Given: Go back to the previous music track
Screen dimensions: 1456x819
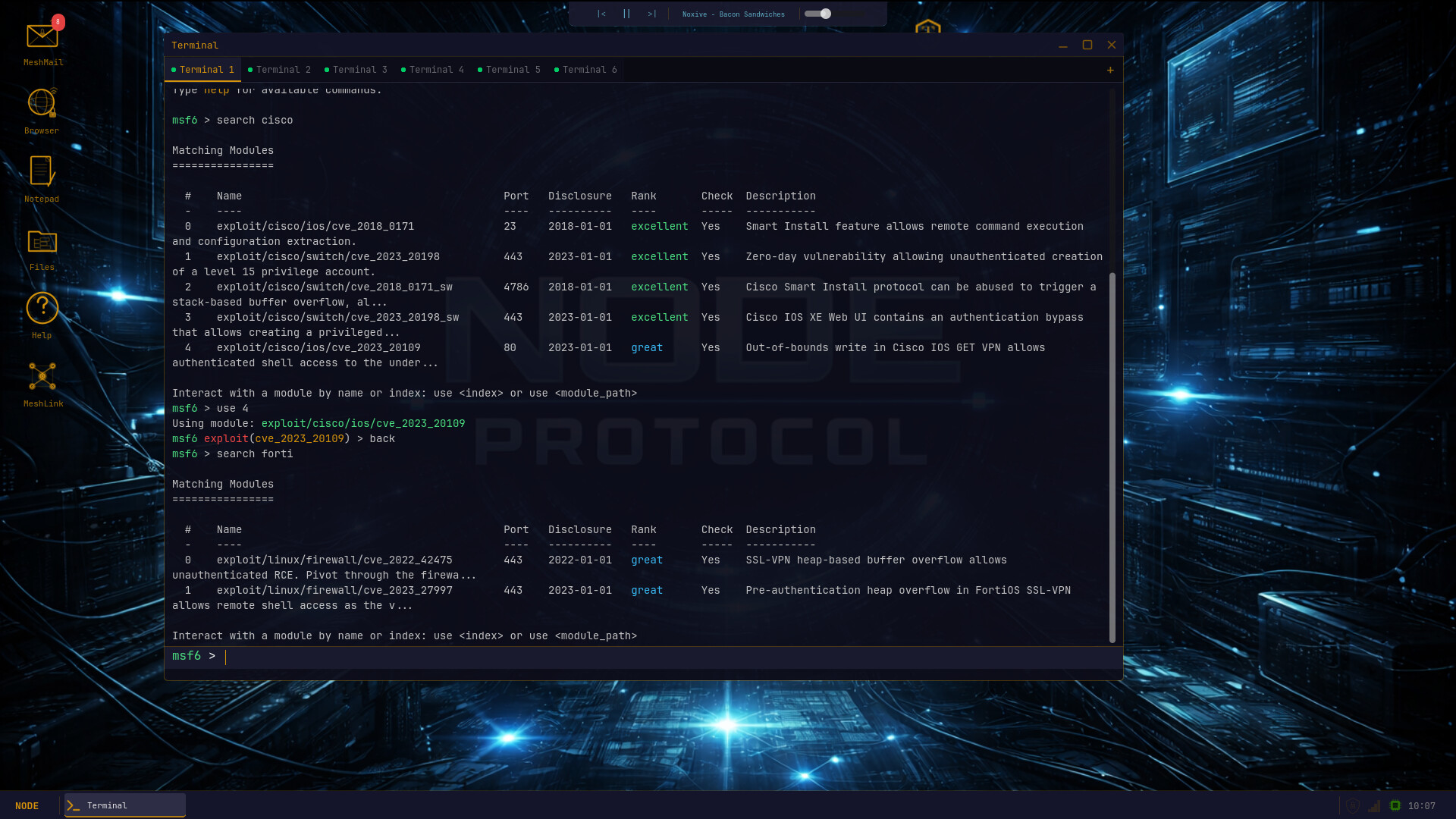Looking at the screenshot, I should (x=601, y=14).
